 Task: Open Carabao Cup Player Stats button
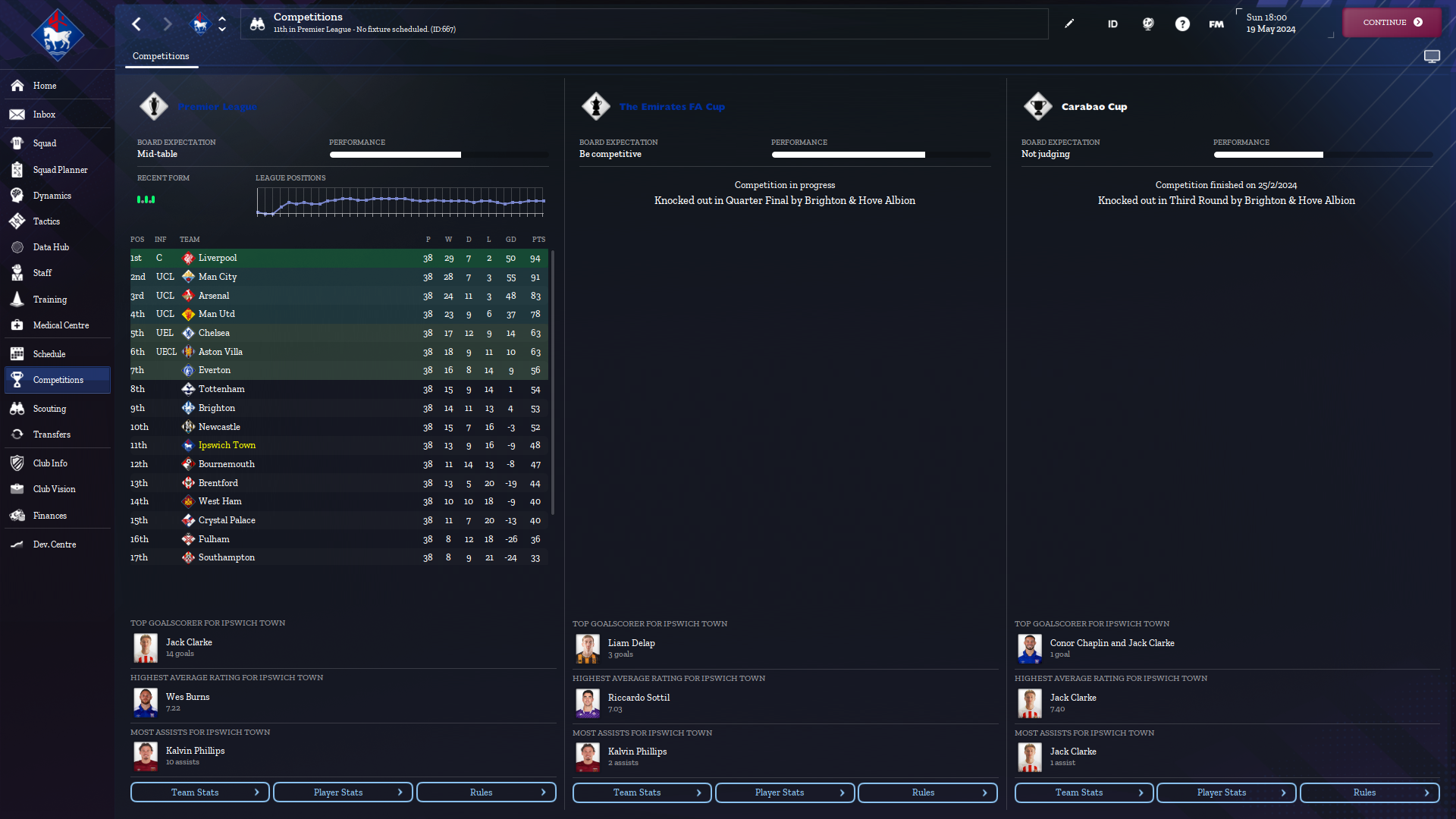pyautogui.click(x=1227, y=792)
